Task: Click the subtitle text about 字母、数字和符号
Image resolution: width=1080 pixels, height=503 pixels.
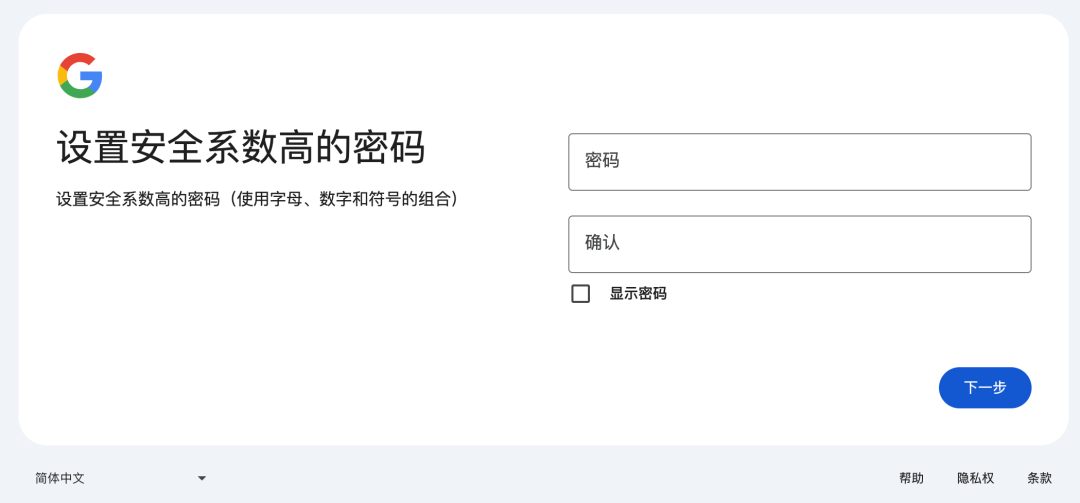Action: coord(258,199)
